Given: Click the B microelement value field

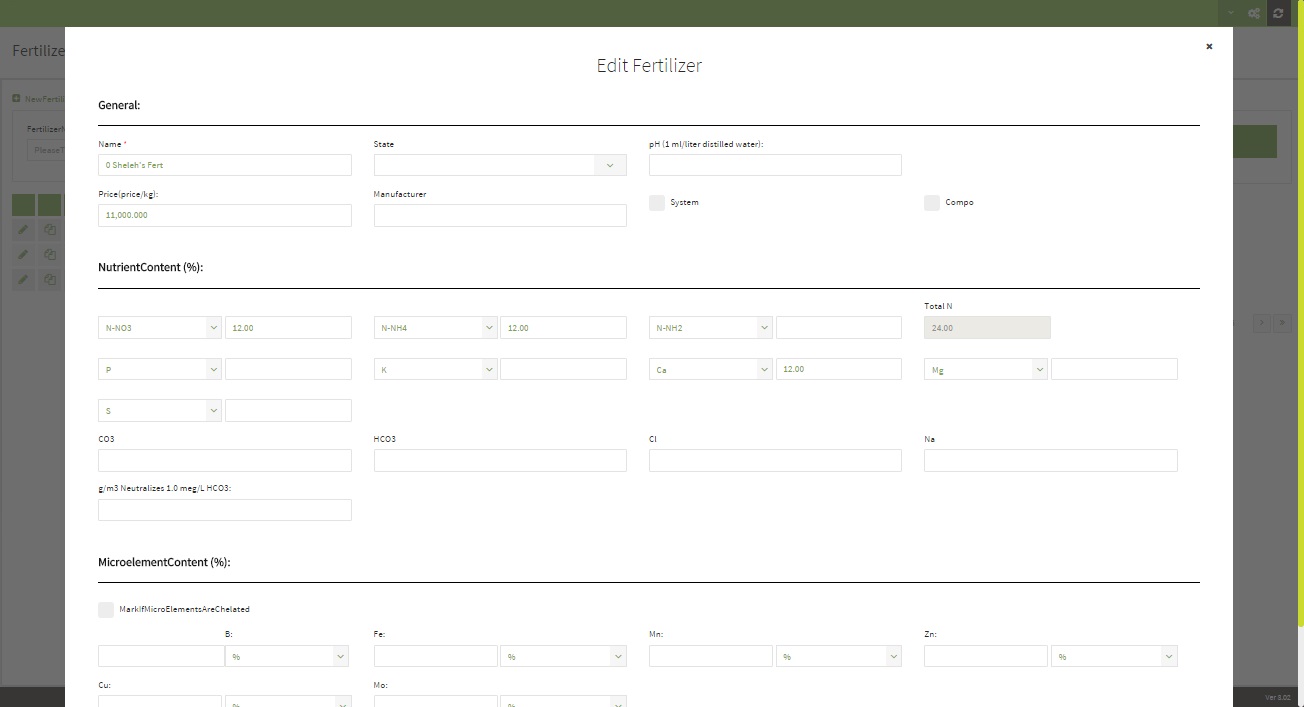Looking at the screenshot, I should coord(160,657).
